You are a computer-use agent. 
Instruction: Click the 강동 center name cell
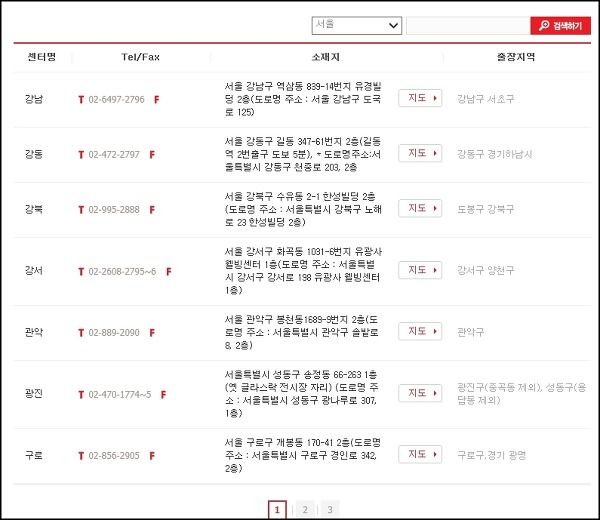34,154
